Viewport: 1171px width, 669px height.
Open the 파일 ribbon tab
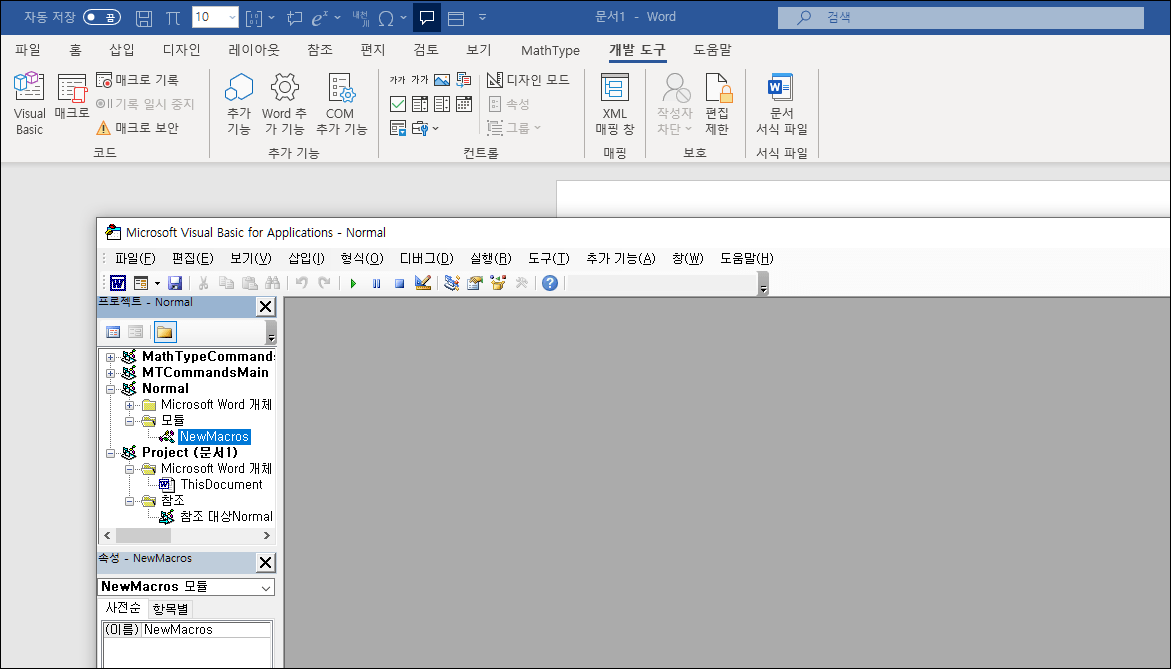(28, 50)
